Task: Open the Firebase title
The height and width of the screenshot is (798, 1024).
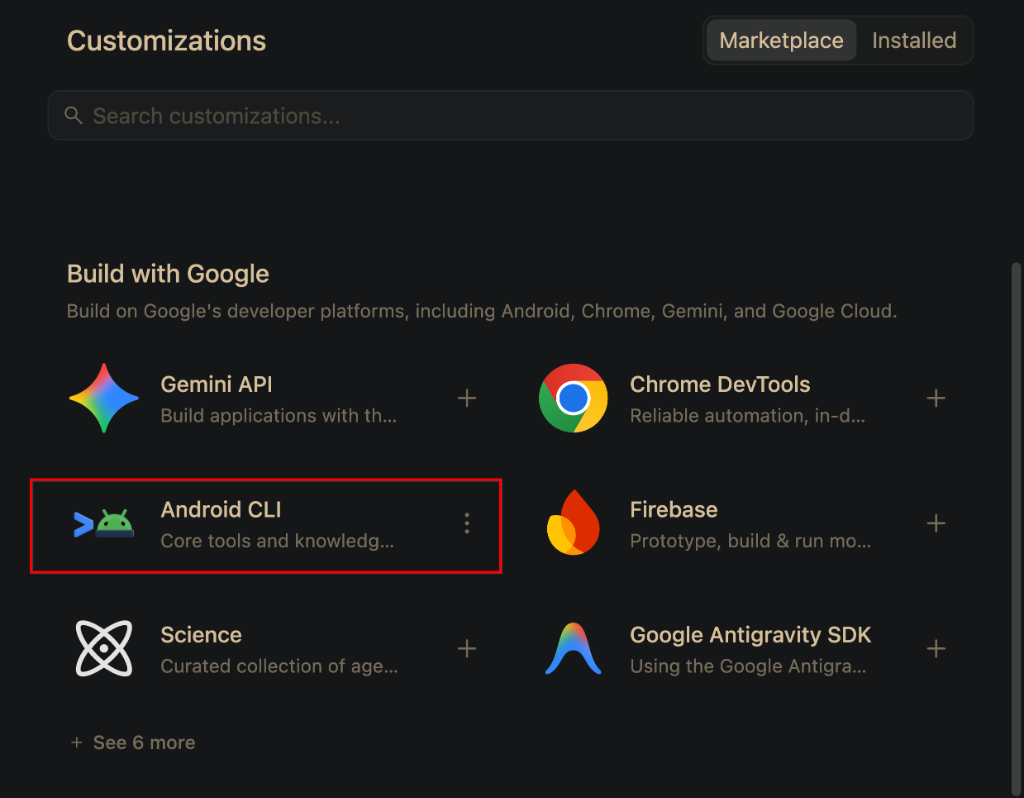Action: (673, 509)
